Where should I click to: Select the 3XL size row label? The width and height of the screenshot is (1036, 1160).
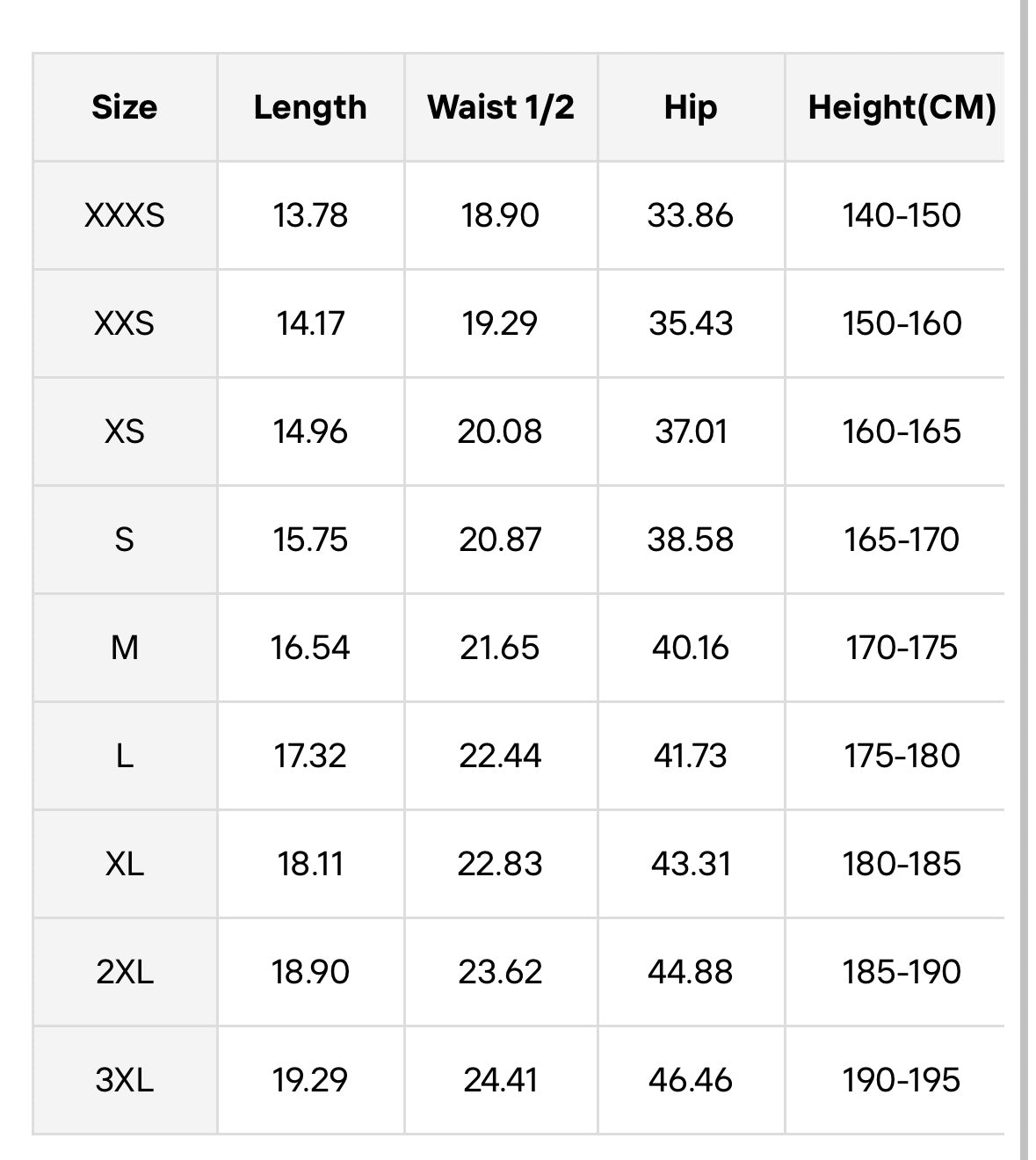[x=125, y=1080]
